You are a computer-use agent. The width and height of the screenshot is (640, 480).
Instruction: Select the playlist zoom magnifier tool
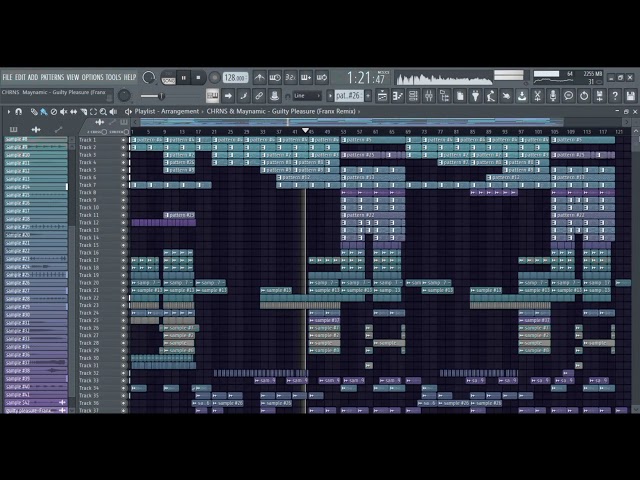[x=103, y=111]
